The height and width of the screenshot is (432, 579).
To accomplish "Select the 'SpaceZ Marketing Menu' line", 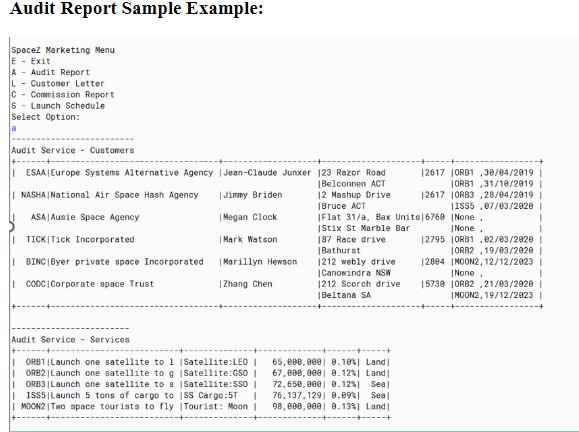I will [x=63, y=50].
